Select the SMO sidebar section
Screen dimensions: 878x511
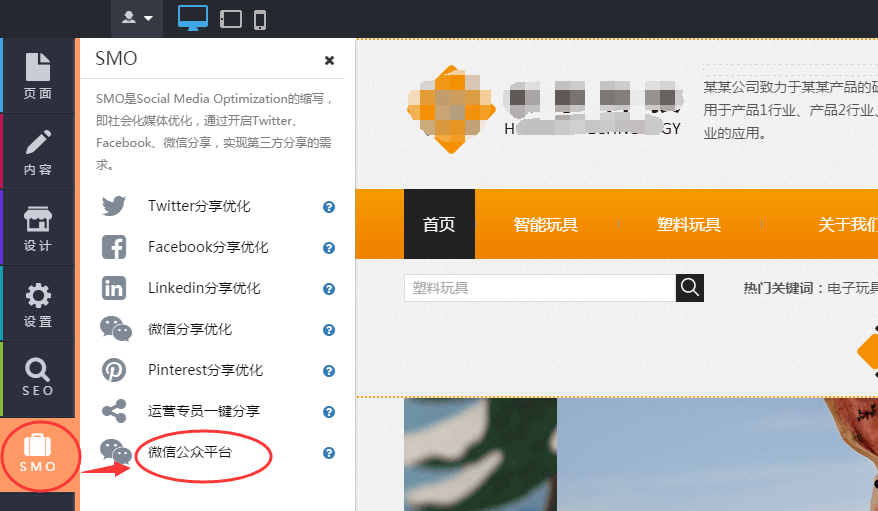click(x=38, y=455)
